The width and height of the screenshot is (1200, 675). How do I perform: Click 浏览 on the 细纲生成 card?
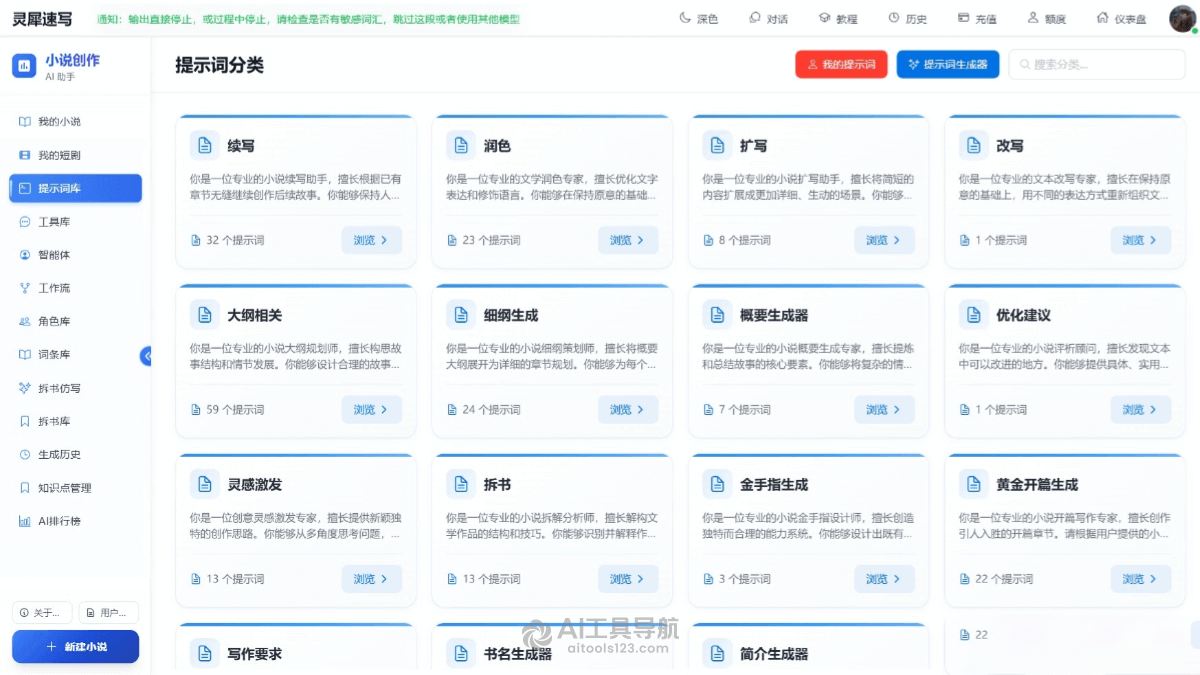(x=628, y=409)
